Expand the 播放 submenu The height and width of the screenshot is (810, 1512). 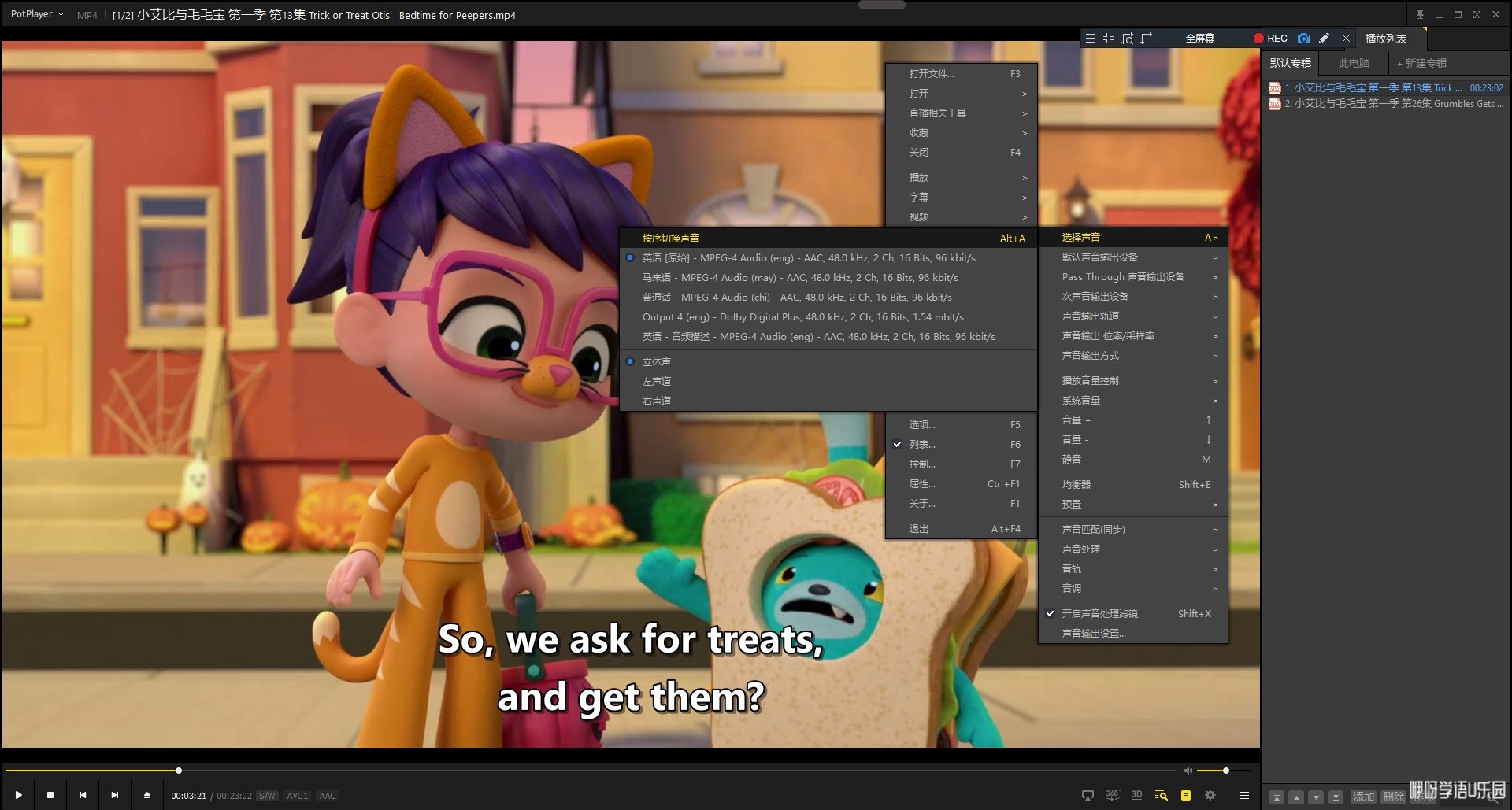[x=961, y=177]
